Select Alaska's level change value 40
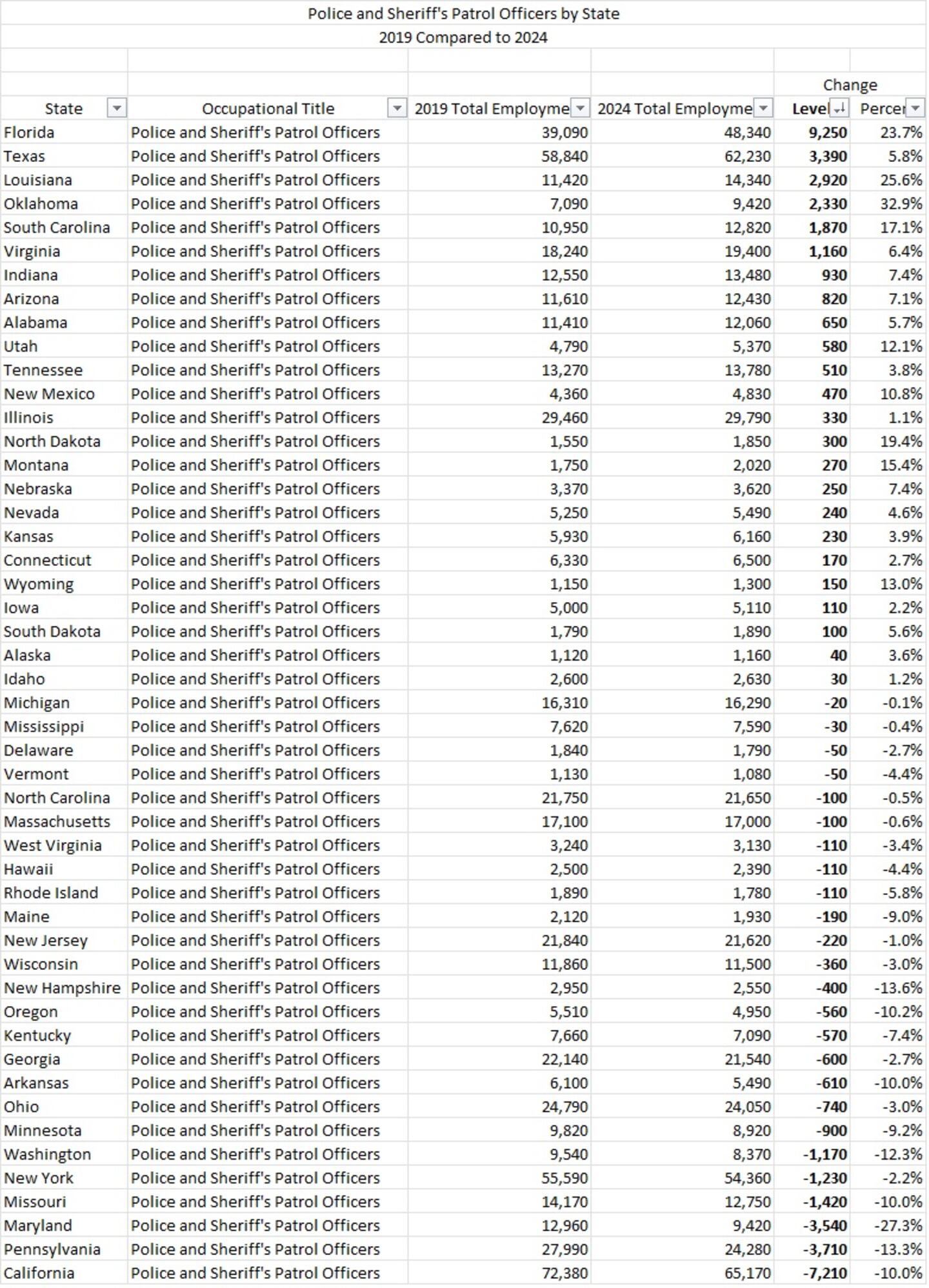The width and height of the screenshot is (929, 1288). (x=837, y=654)
